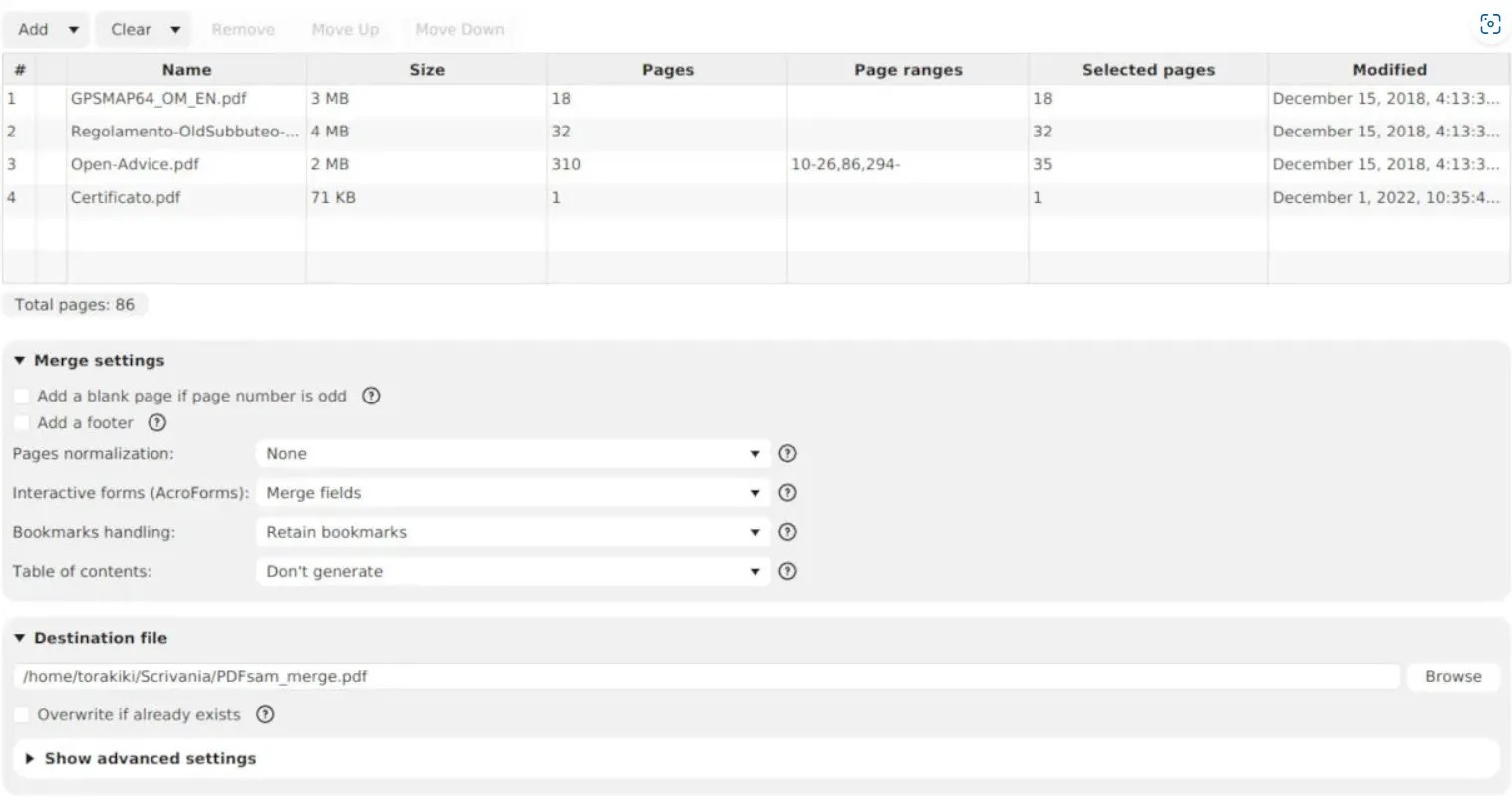Open help for Table of contents setting
This screenshot has height=804, width=1512.
787,571
